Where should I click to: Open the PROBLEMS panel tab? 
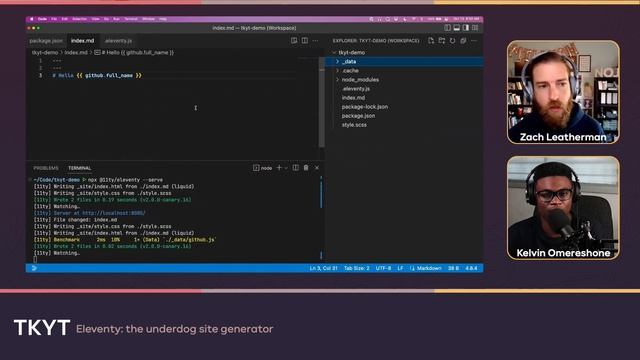coord(46,168)
